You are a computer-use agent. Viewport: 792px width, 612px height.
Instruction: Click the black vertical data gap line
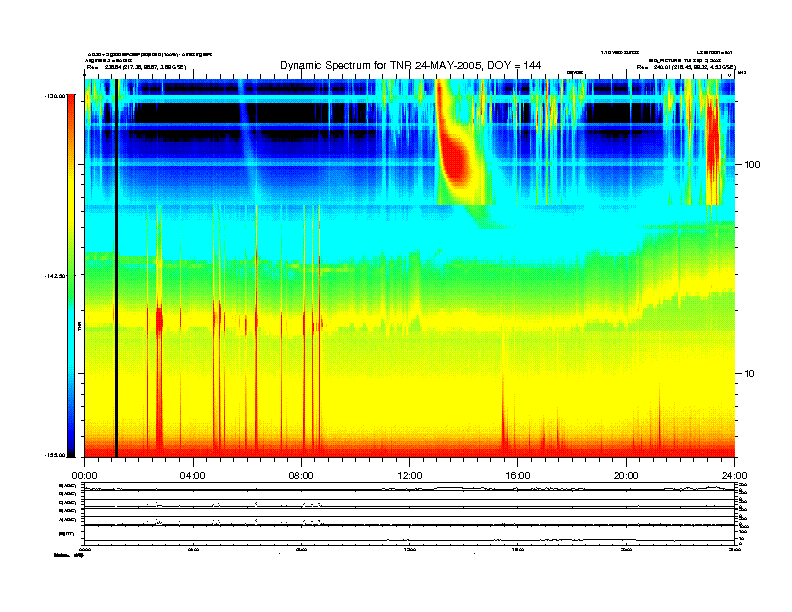[x=116, y=268]
